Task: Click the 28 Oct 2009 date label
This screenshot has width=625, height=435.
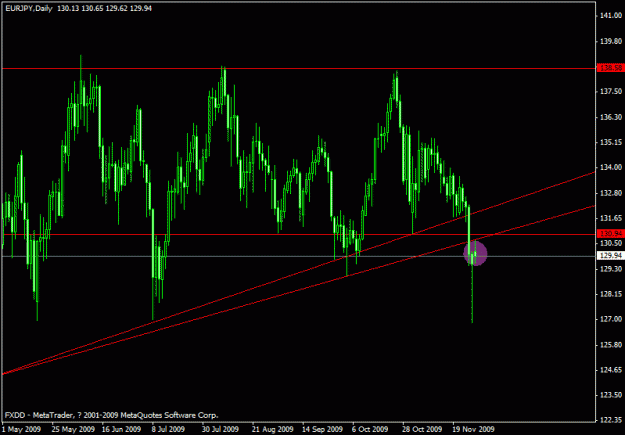Action: [x=422, y=429]
